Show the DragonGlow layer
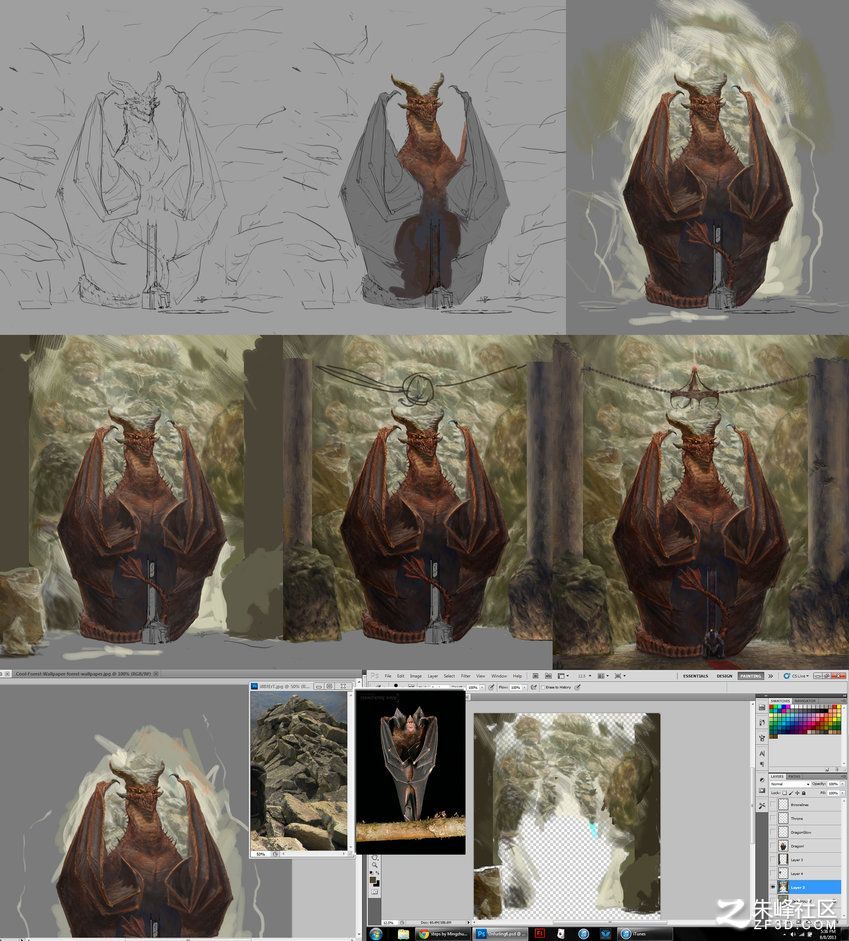The width and height of the screenshot is (849, 941). tap(773, 832)
